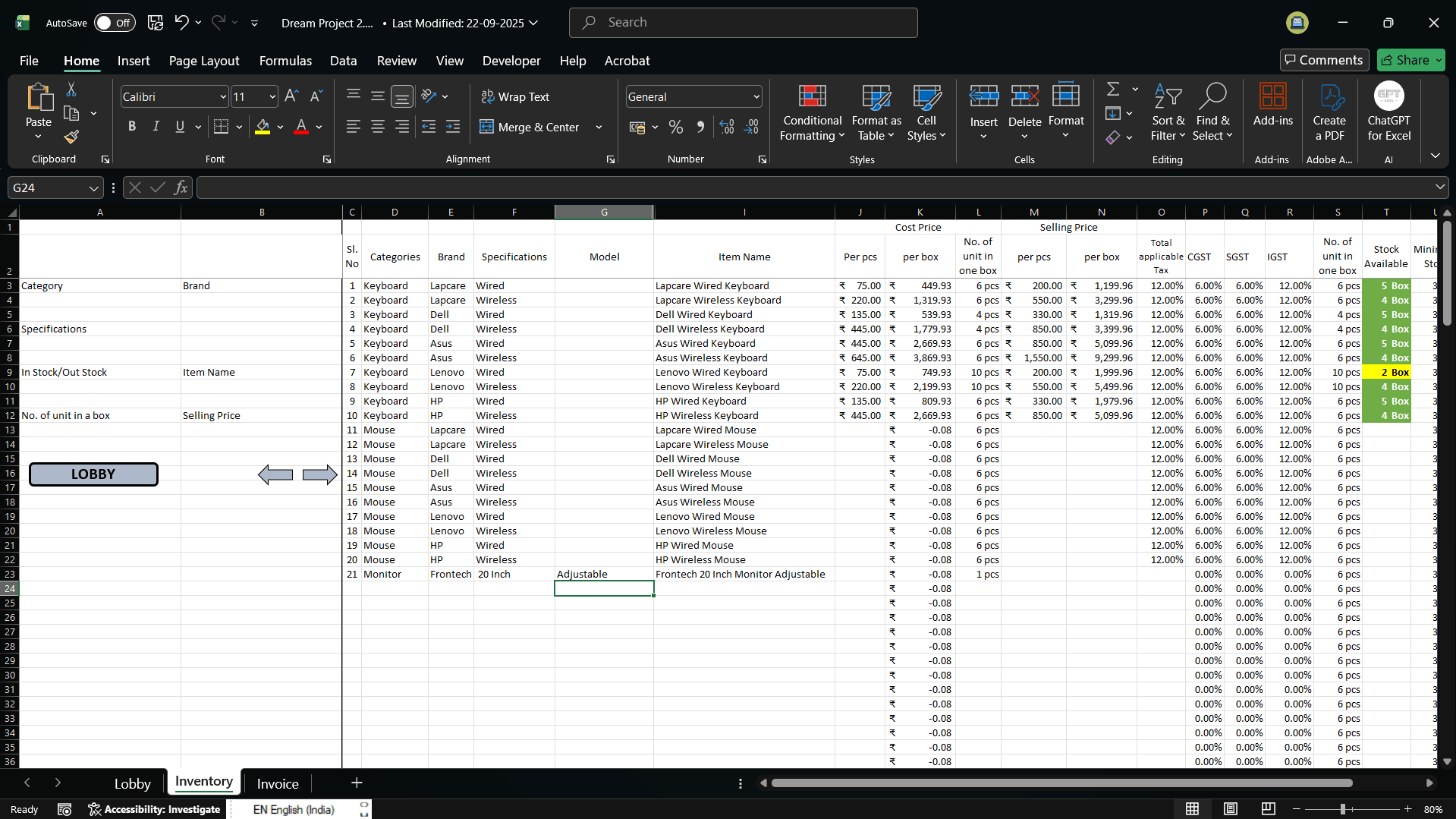Image resolution: width=1456 pixels, height=819 pixels.
Task: Switch to Page Break Preview icon
Action: (x=1268, y=809)
